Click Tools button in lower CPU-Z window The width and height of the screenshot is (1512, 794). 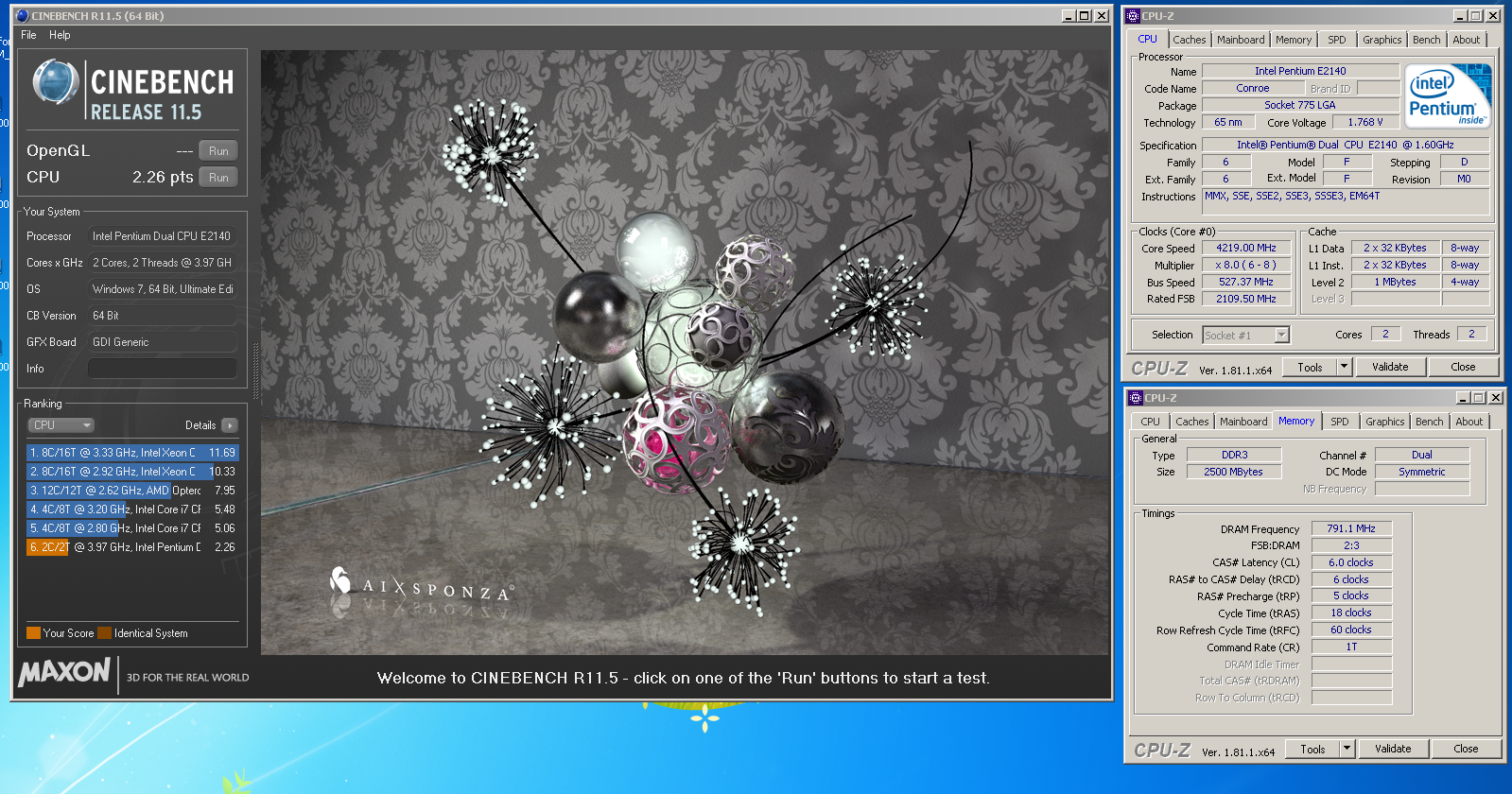click(x=1312, y=750)
